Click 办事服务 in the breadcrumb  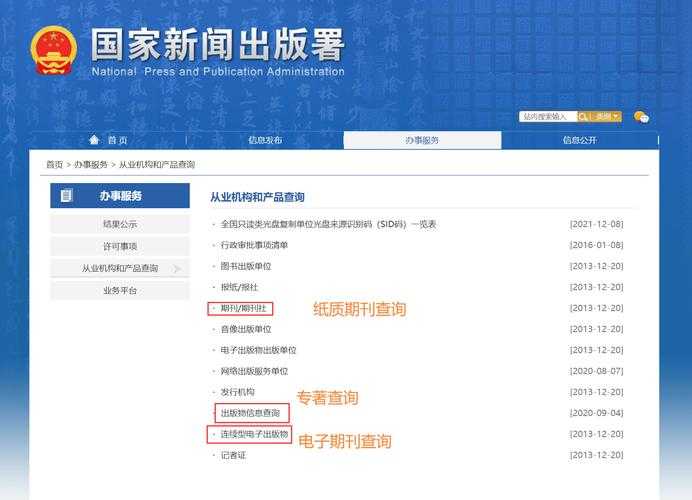click(x=91, y=164)
